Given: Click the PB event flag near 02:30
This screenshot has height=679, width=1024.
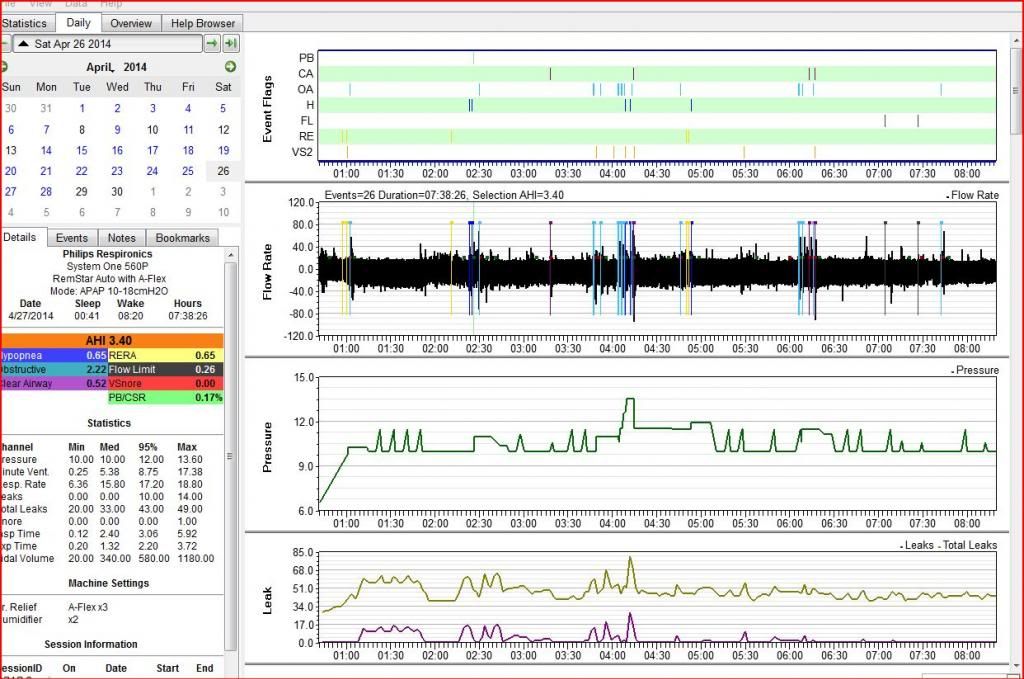Looking at the screenshot, I should coord(473,58).
